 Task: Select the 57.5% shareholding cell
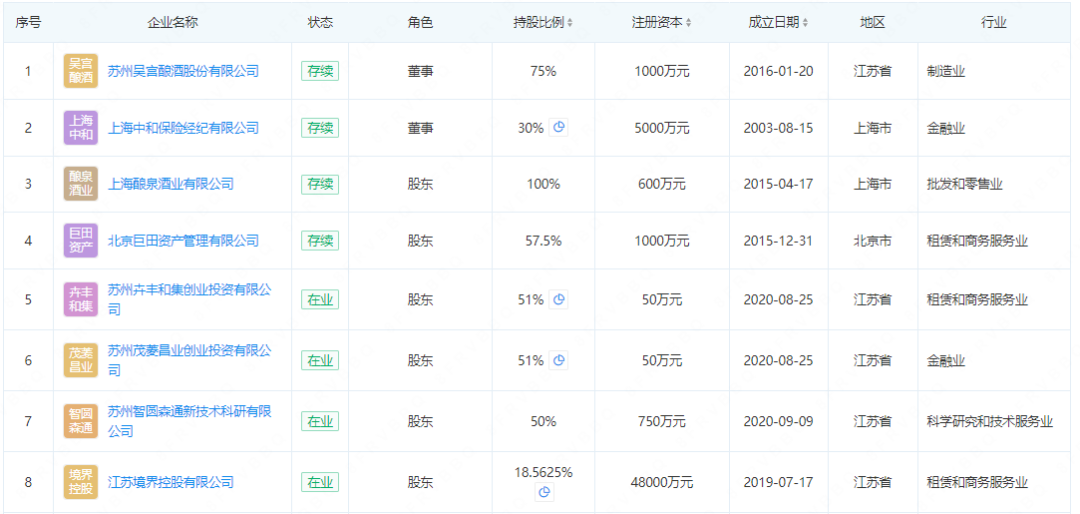coord(543,241)
